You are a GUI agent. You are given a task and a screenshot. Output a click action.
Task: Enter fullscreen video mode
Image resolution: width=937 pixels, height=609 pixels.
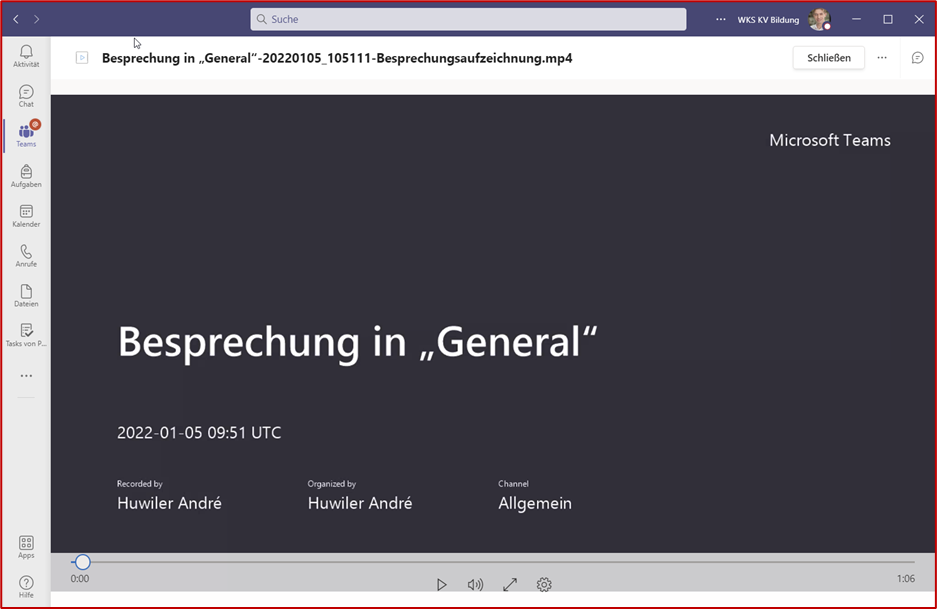tap(510, 584)
